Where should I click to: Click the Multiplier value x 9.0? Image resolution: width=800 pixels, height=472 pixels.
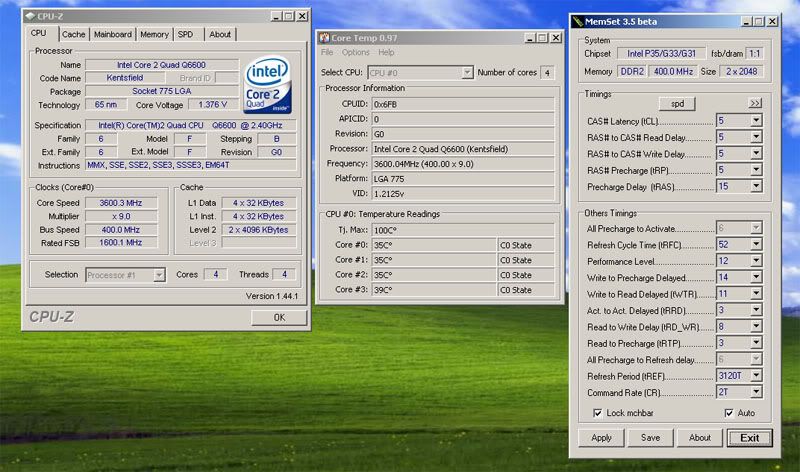(x=121, y=216)
